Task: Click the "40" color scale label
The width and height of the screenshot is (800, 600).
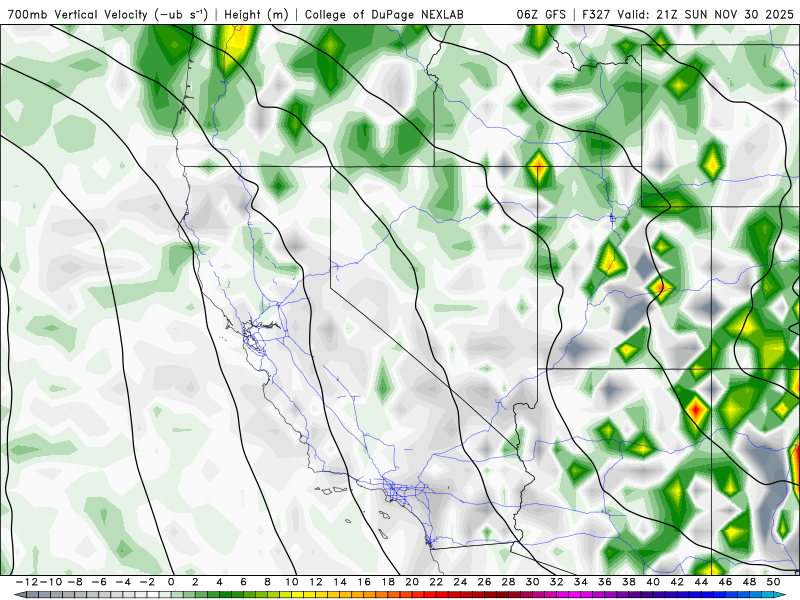Action: click(x=653, y=582)
